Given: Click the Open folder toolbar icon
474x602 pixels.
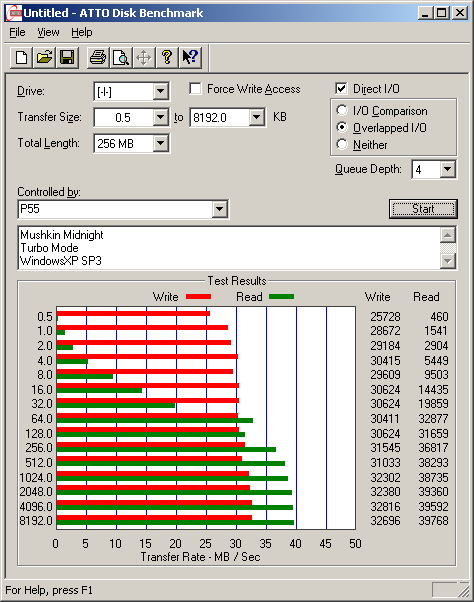Looking at the screenshot, I should pos(44,58).
